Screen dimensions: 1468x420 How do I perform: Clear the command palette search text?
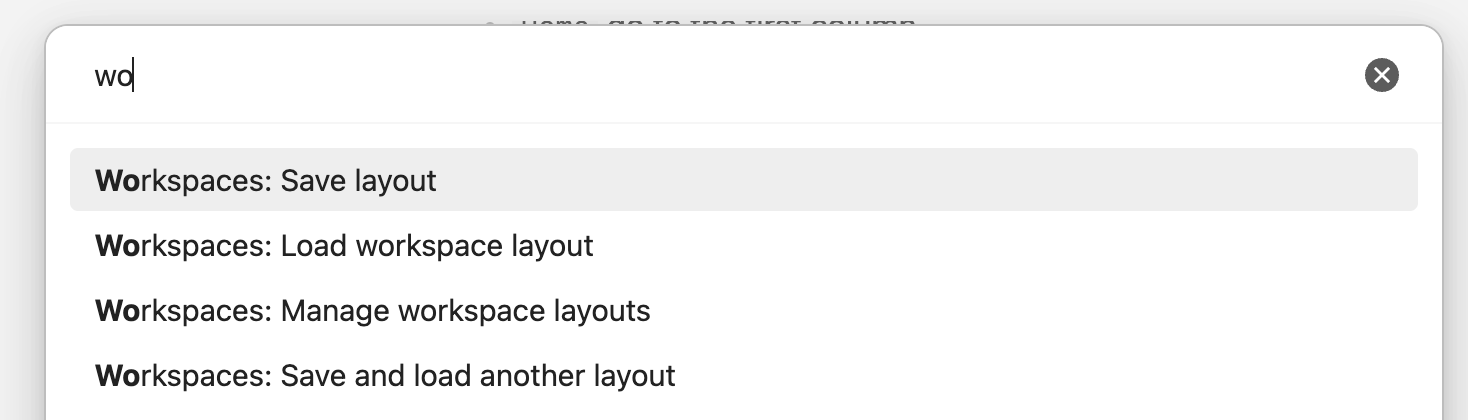point(1381,75)
